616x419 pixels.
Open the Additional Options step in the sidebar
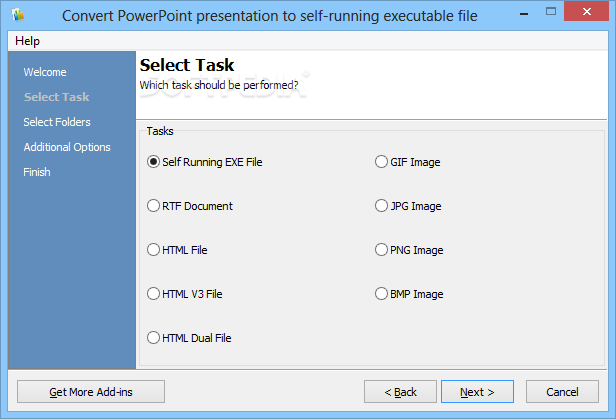67,147
